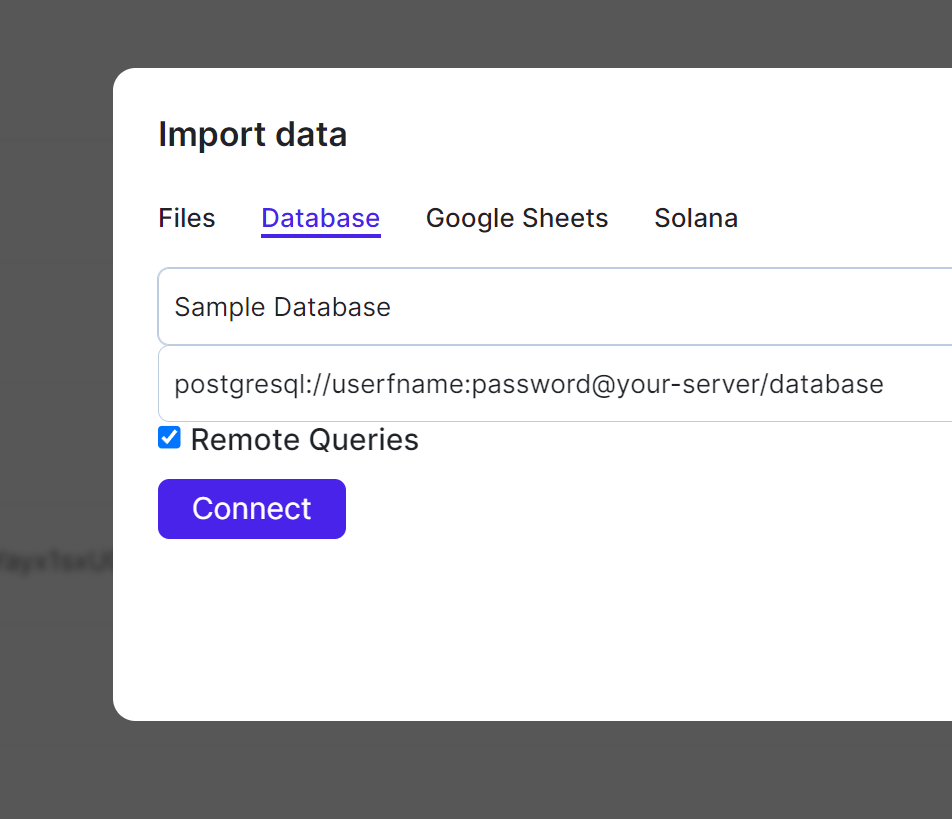Toggle the Remote Queries checkbox
The width and height of the screenshot is (952, 819).
click(x=170, y=438)
